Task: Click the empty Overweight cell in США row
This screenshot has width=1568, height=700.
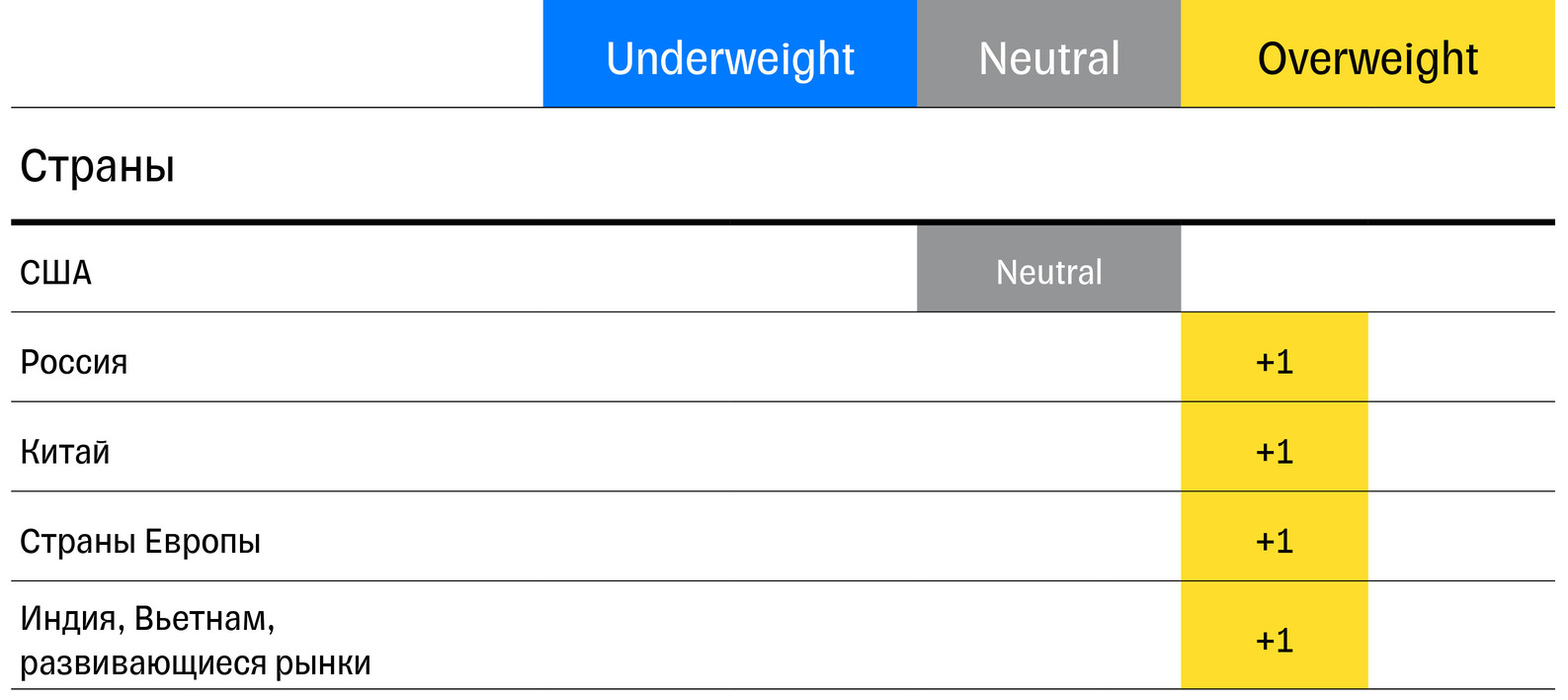Action: [x=1367, y=270]
